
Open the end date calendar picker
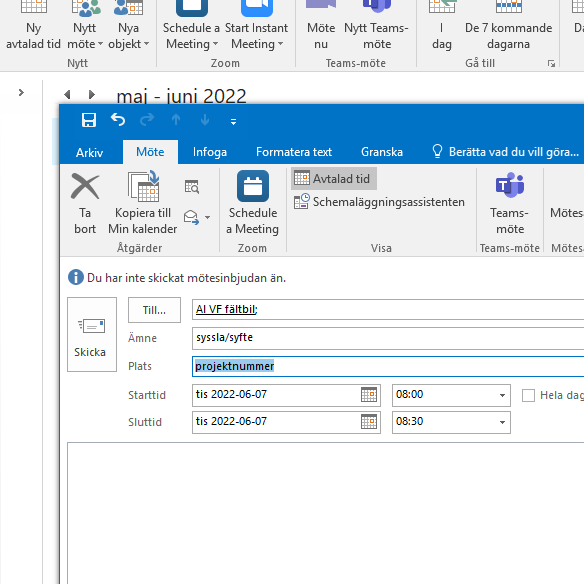tap(369, 422)
